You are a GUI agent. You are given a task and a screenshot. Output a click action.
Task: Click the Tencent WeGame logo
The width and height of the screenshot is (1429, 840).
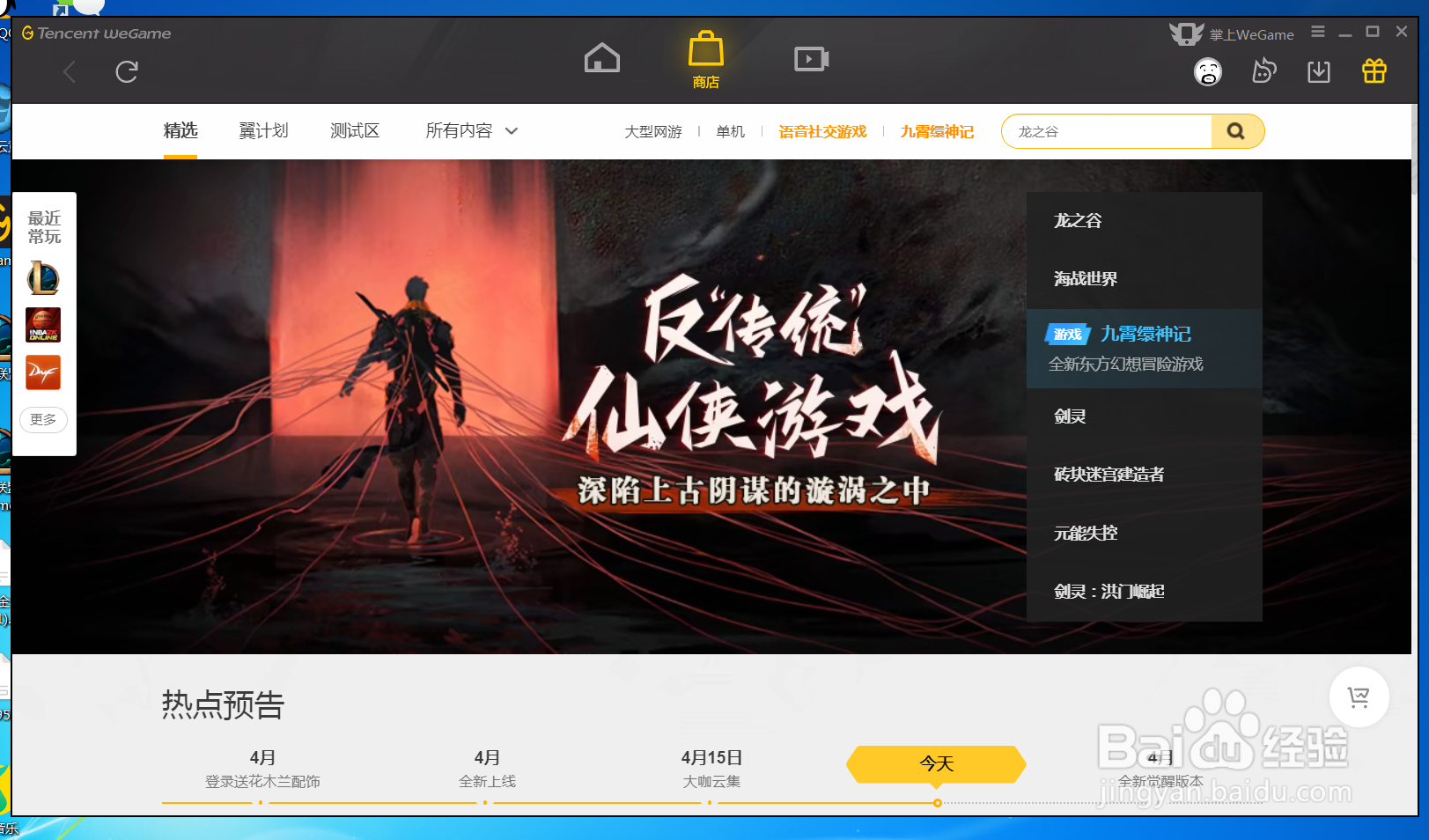pos(97,33)
